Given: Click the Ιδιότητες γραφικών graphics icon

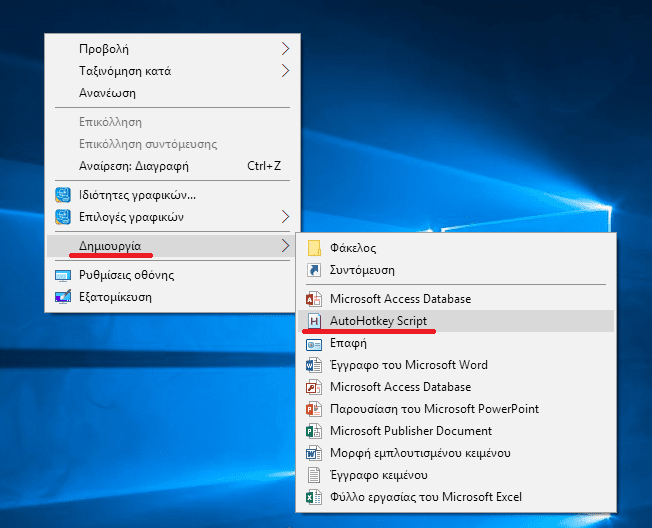Looking at the screenshot, I should click(63, 195).
